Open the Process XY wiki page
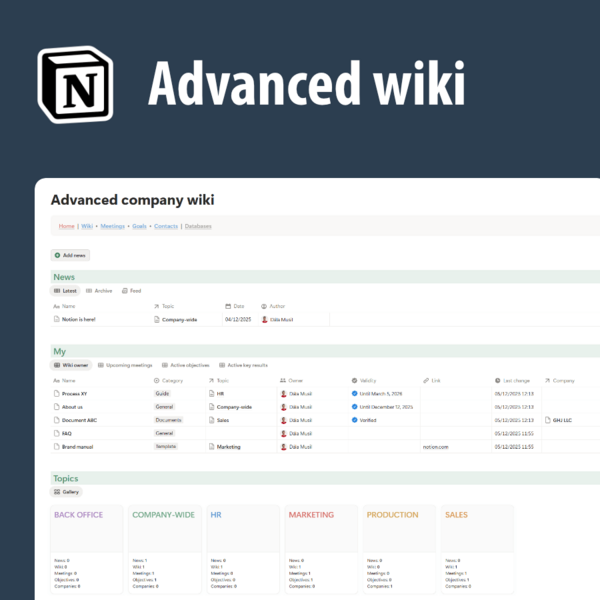 click(x=74, y=394)
